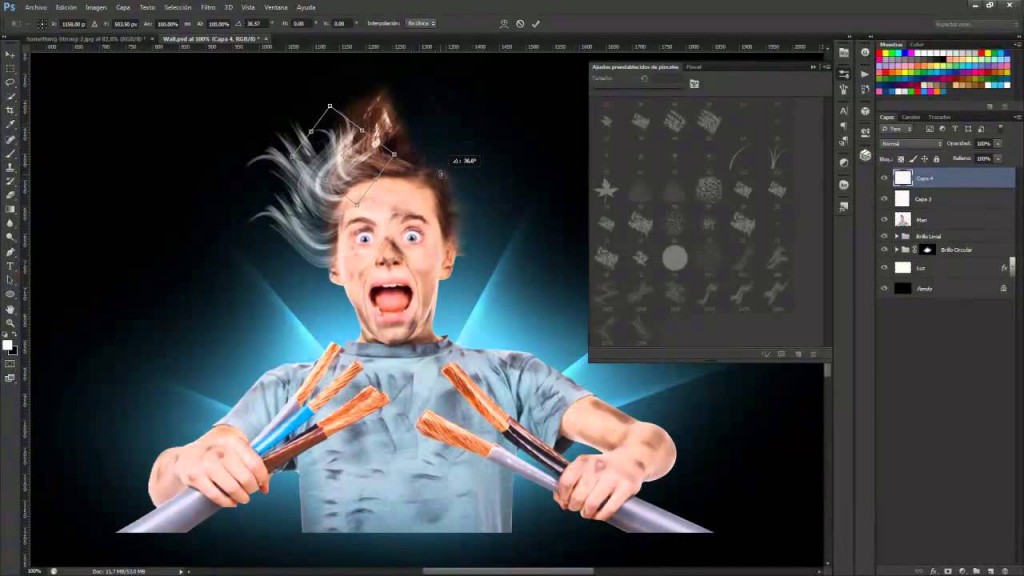Expand the Brillo Lineal group

pos(897,236)
